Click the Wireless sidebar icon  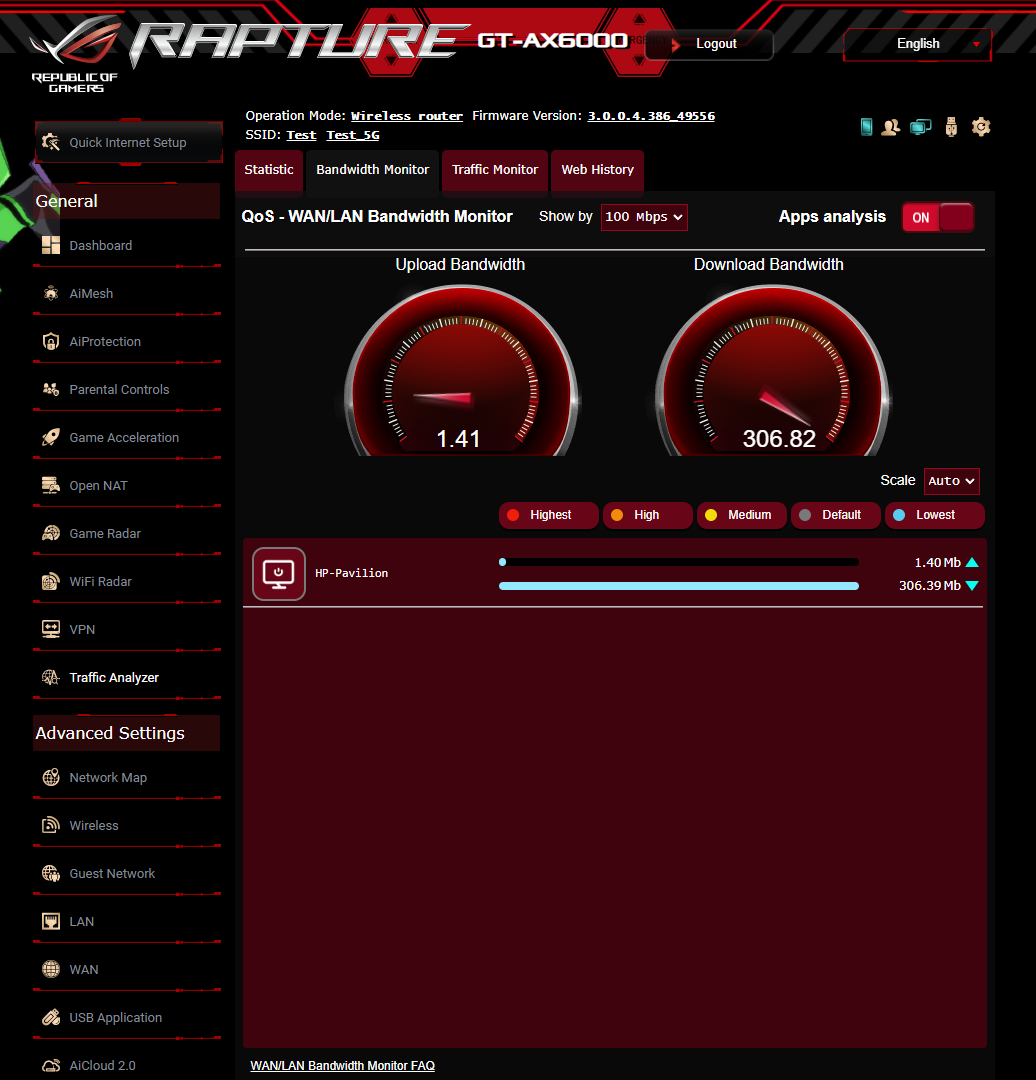[x=50, y=825]
